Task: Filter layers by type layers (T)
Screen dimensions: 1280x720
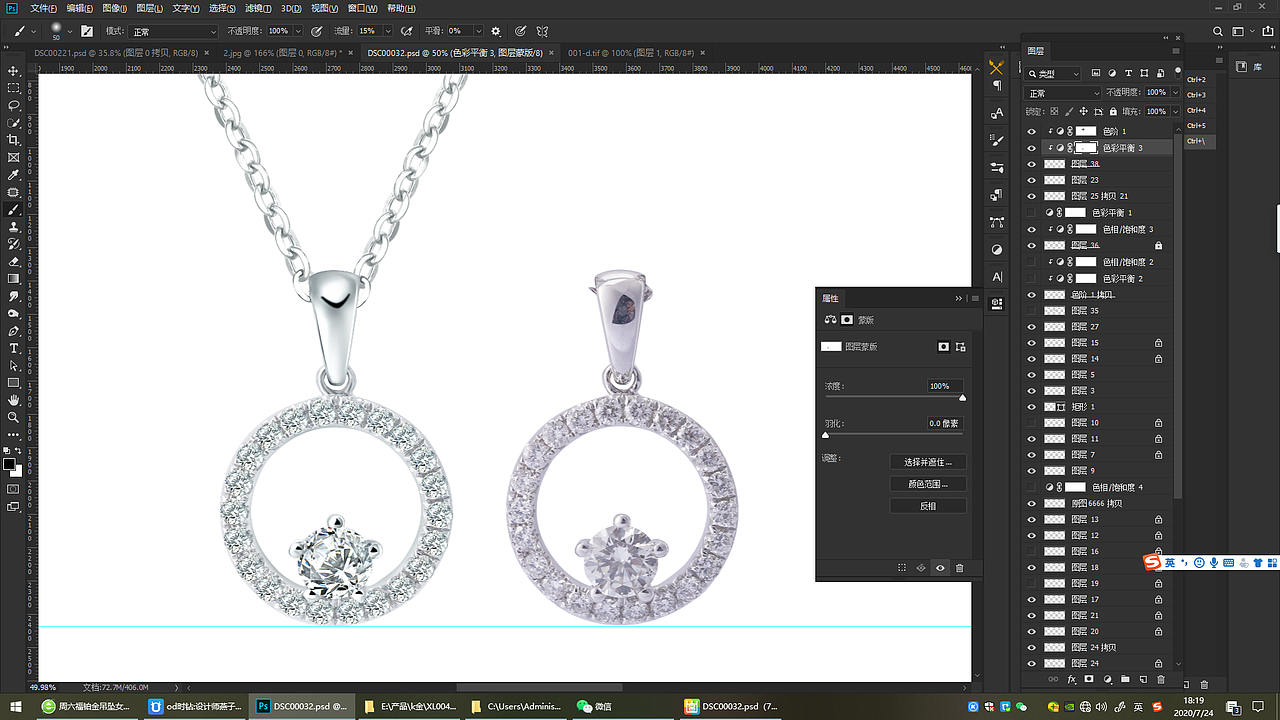Action: coord(1129,73)
